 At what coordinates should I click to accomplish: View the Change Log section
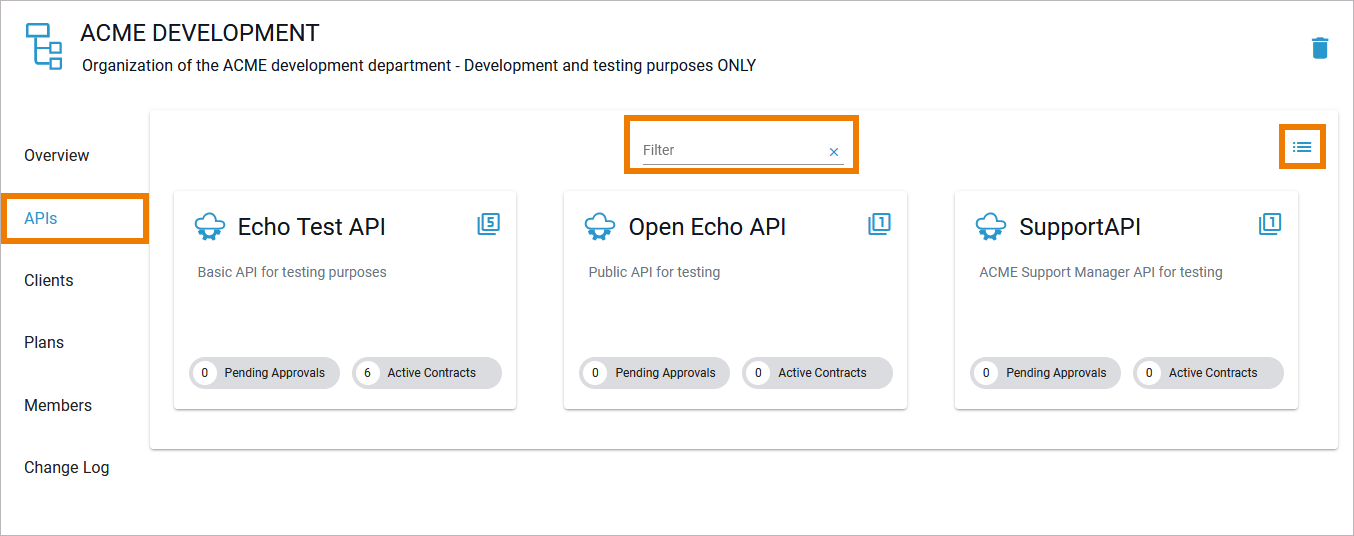(67, 467)
